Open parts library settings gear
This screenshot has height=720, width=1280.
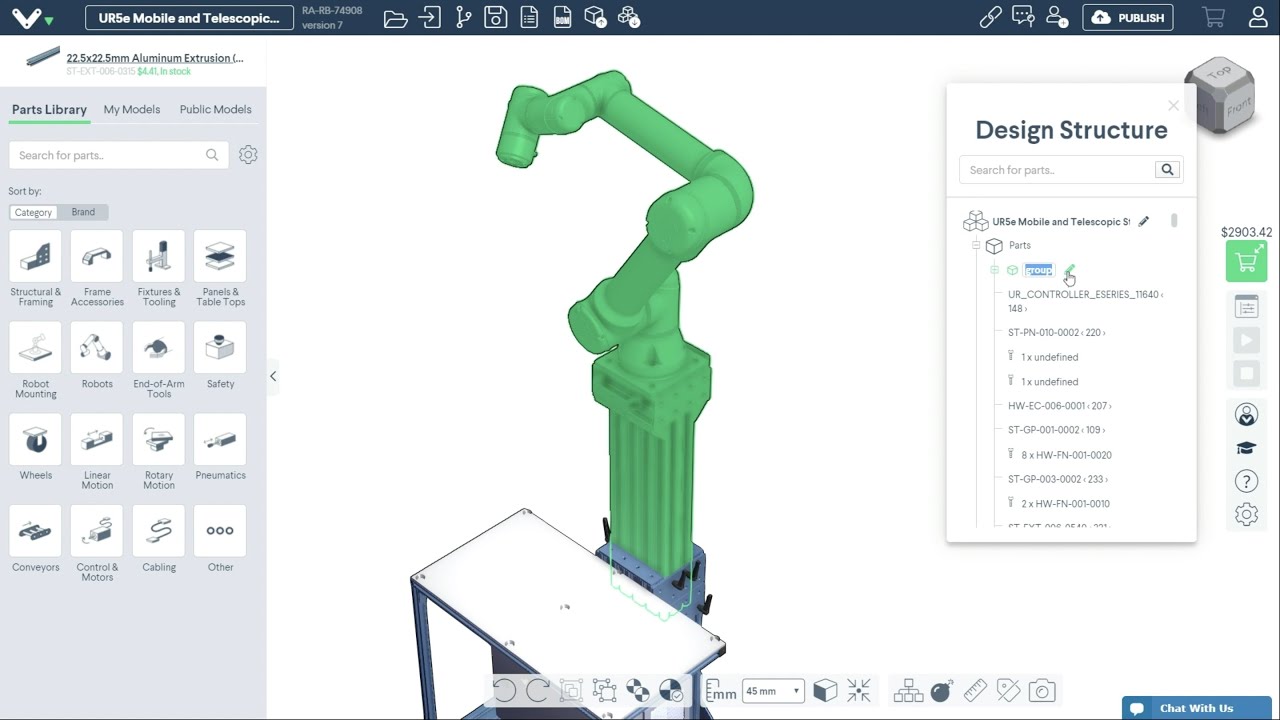[x=248, y=155]
